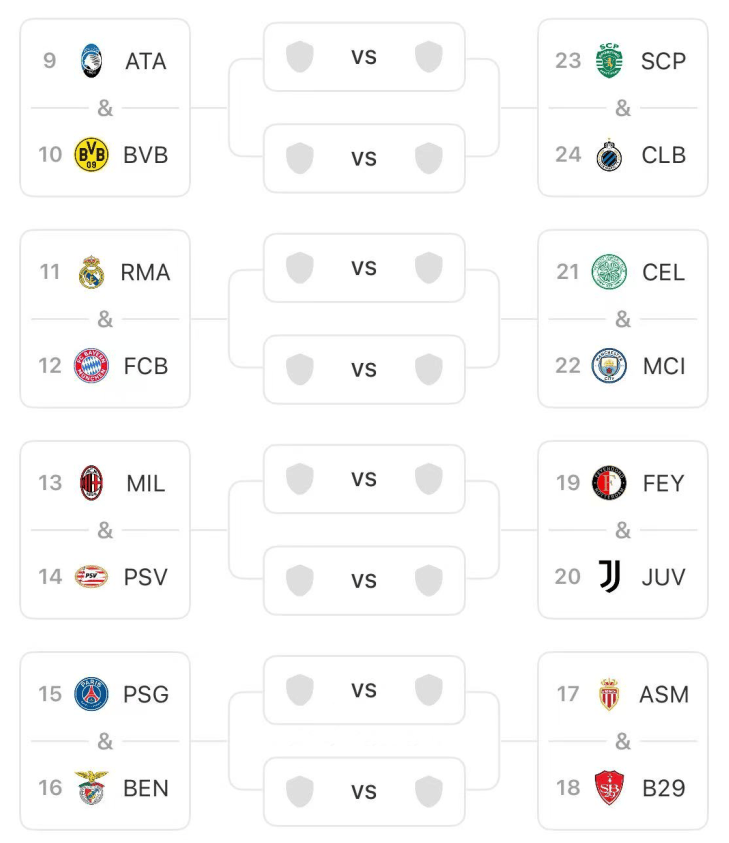Click the Sporting CP green badge
Viewport: 729px width, 843px height.
(608, 61)
